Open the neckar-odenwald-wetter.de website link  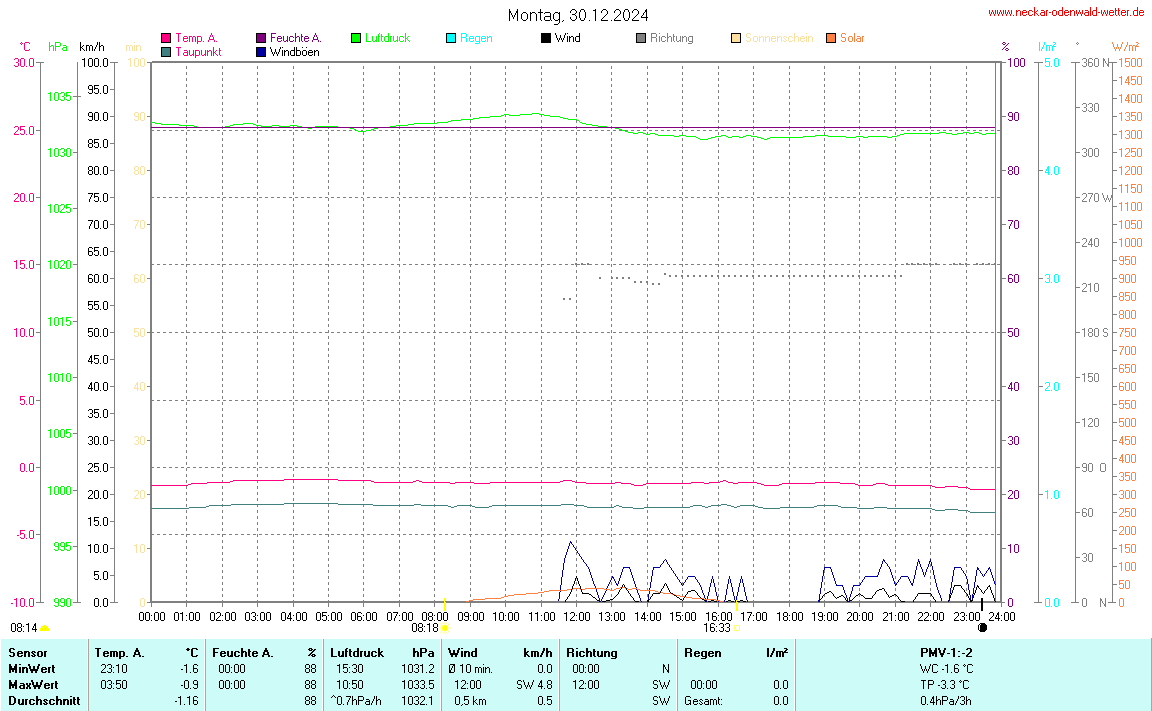pyautogui.click(x=1065, y=12)
